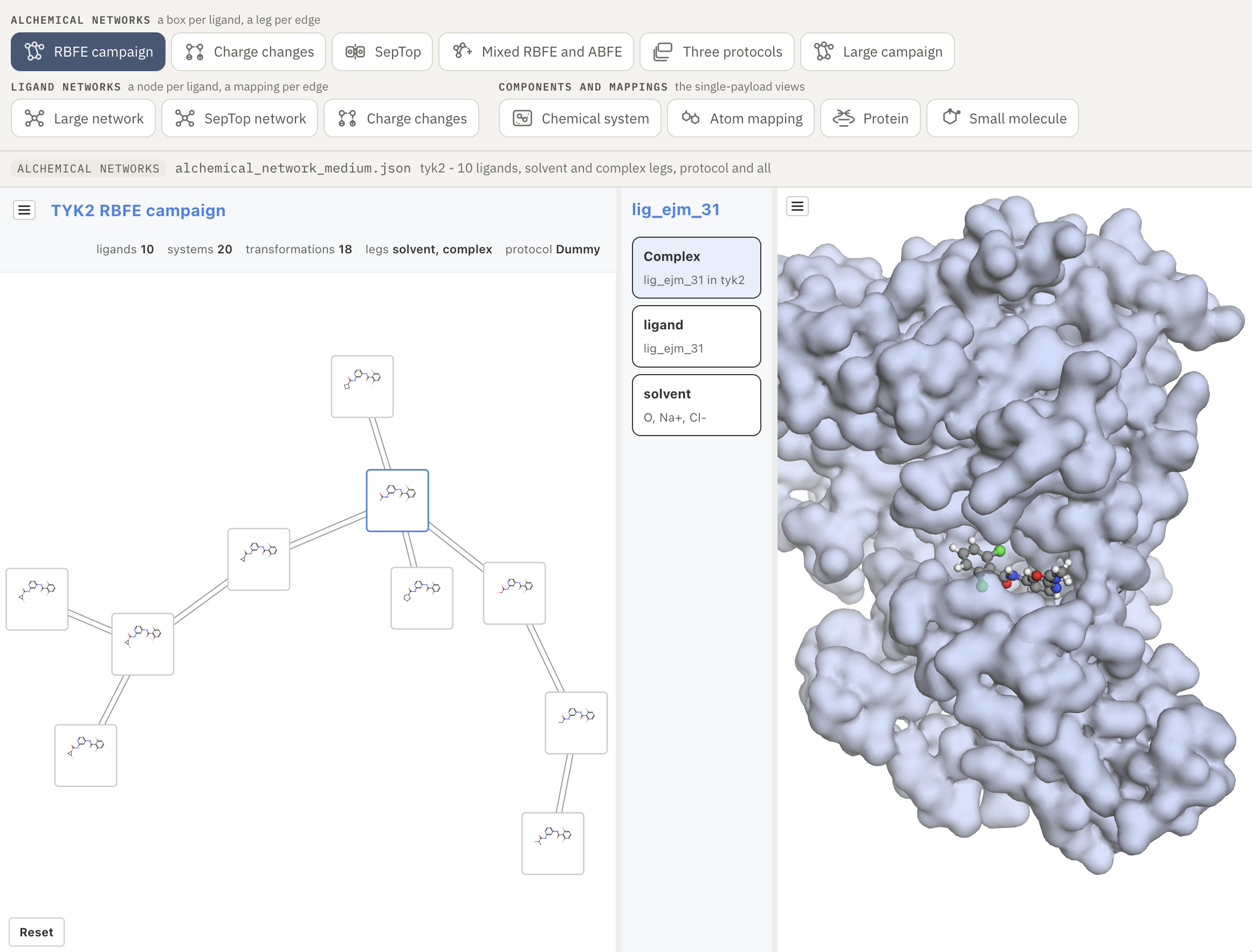Screen dimensions: 1252x952
Task: Show the Protein component view
Action: [870, 119]
